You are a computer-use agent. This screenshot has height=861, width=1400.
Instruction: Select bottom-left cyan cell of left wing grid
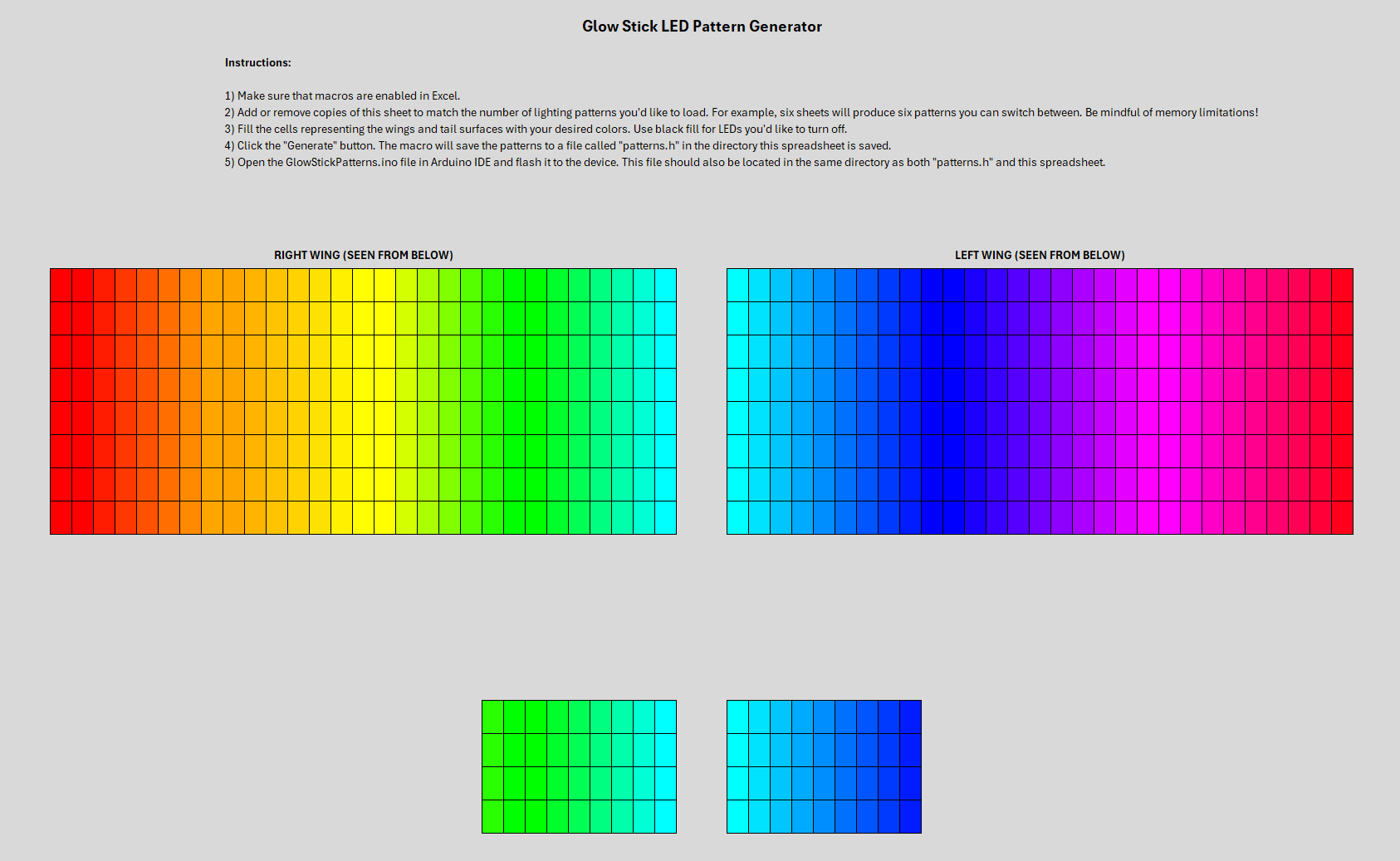click(738, 518)
